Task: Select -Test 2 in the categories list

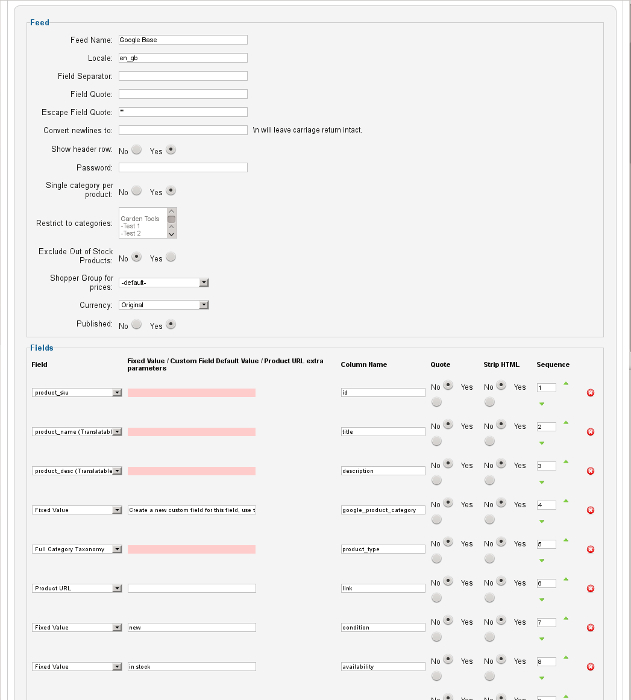Action: 131,233
